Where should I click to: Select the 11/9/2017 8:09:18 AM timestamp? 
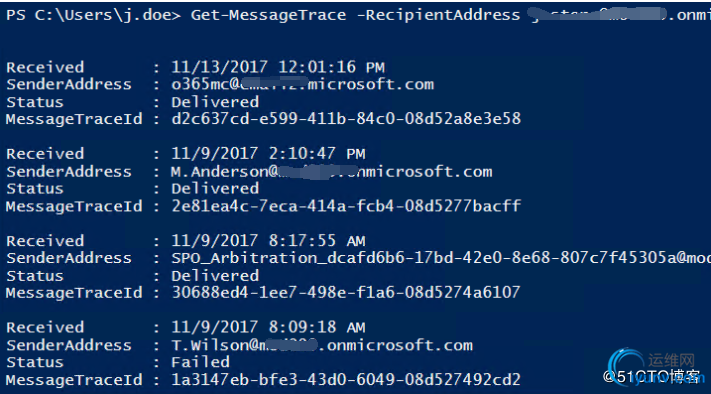click(268, 327)
